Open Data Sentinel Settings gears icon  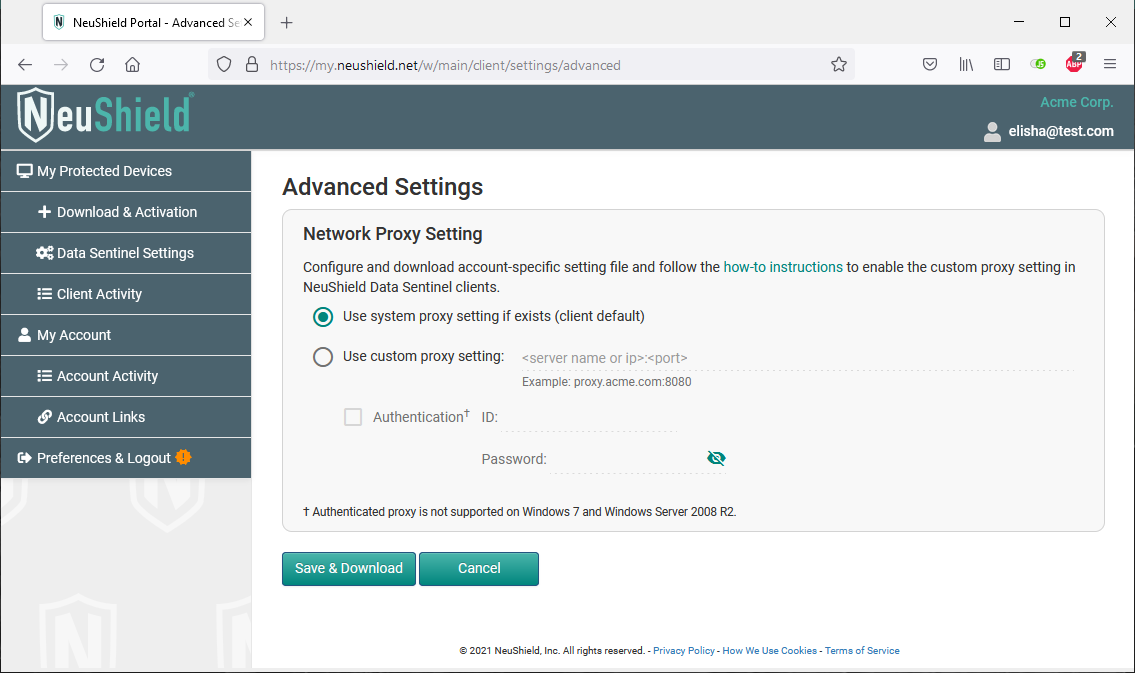(x=45, y=253)
